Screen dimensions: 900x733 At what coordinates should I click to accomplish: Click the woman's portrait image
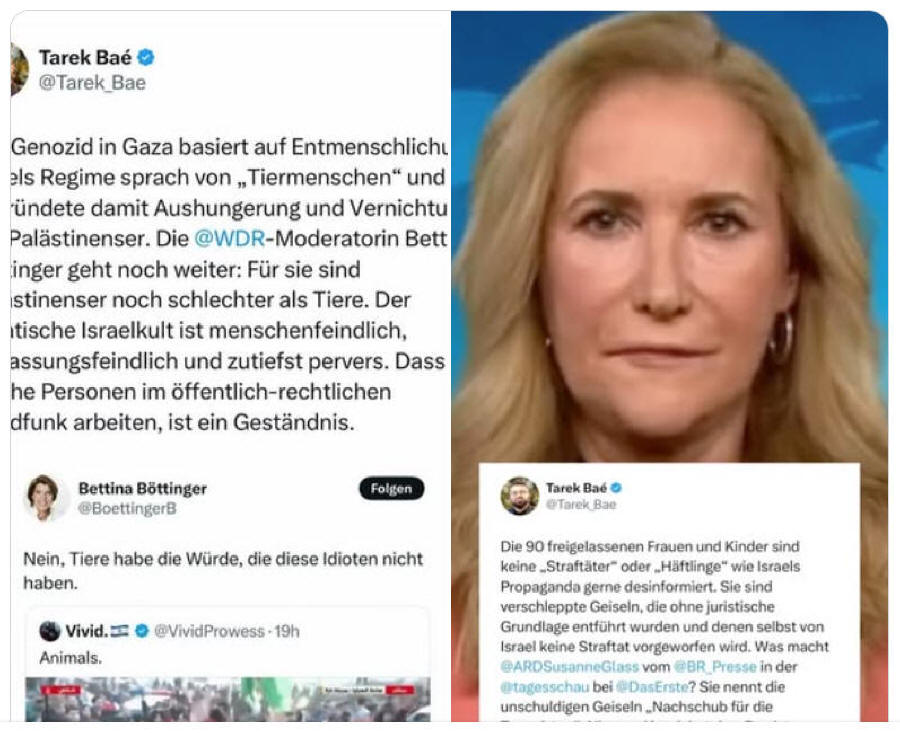(x=669, y=235)
